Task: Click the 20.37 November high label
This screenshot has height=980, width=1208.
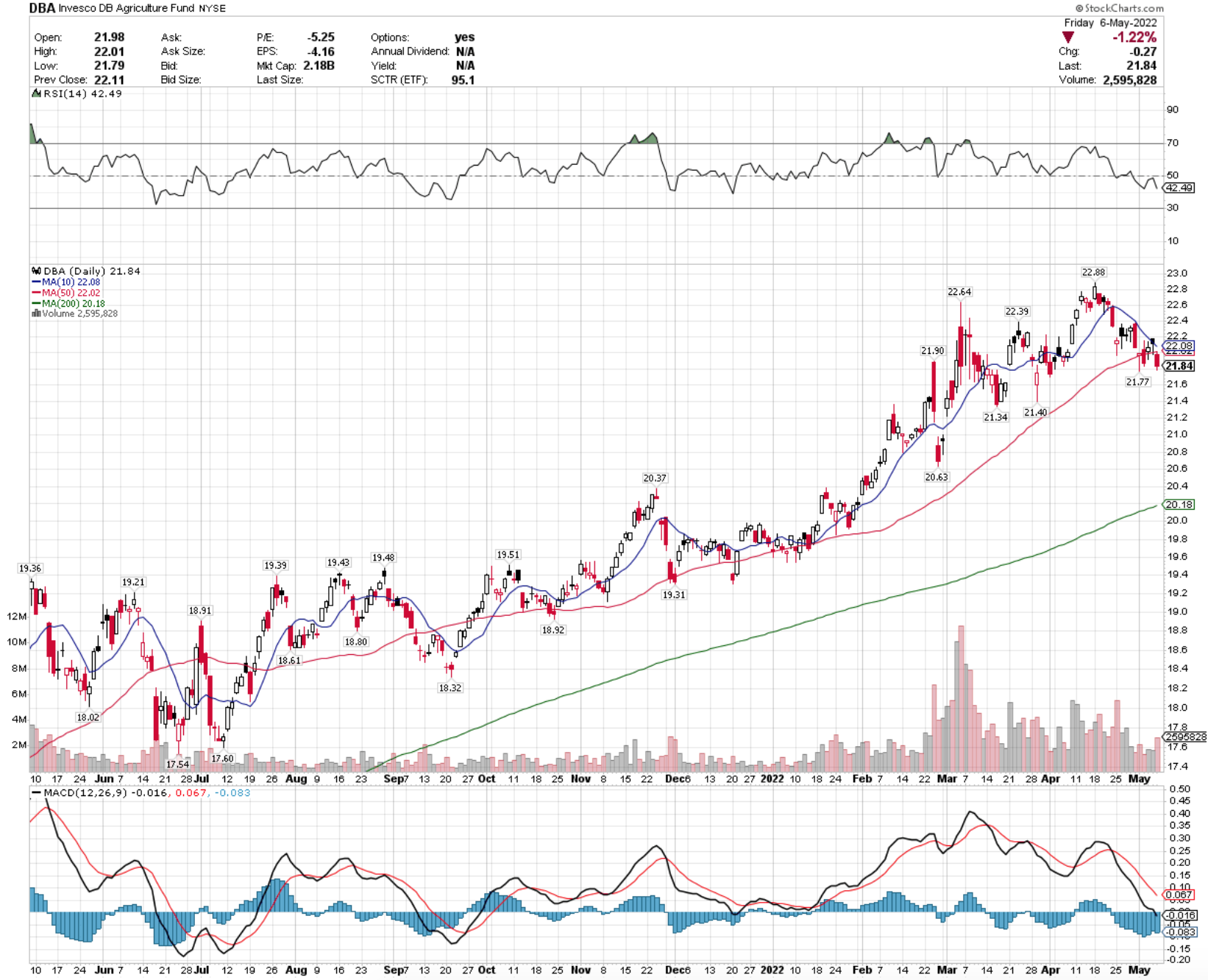Action: (655, 478)
